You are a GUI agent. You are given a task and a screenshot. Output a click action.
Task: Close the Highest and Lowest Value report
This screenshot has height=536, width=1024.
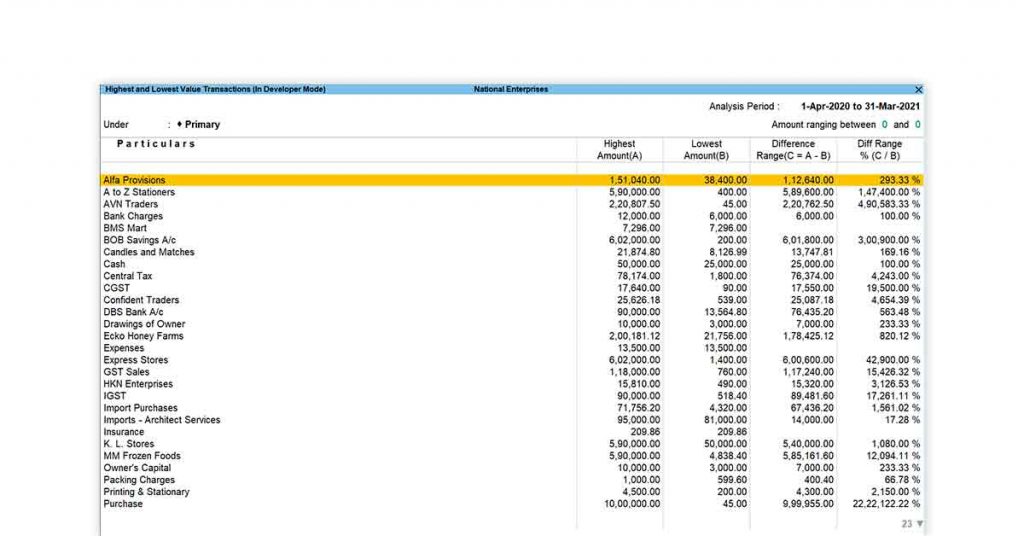click(918, 89)
